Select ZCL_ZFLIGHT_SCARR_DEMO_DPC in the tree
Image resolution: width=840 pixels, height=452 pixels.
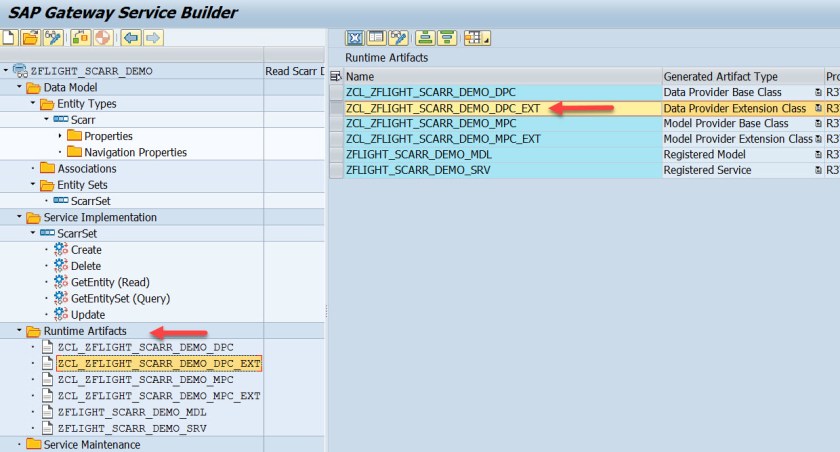tap(146, 347)
